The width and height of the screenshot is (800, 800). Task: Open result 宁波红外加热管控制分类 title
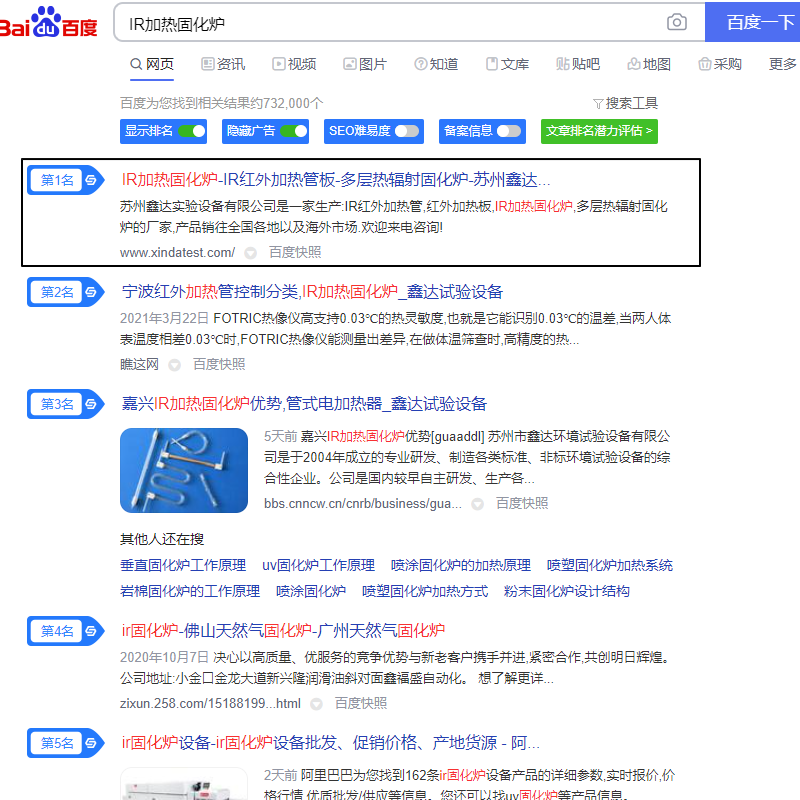click(x=312, y=292)
